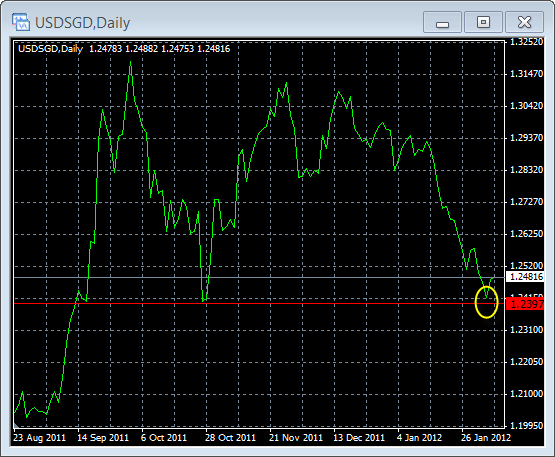
Task: Click the 1.25200 price scale value
Action: click(x=526, y=265)
